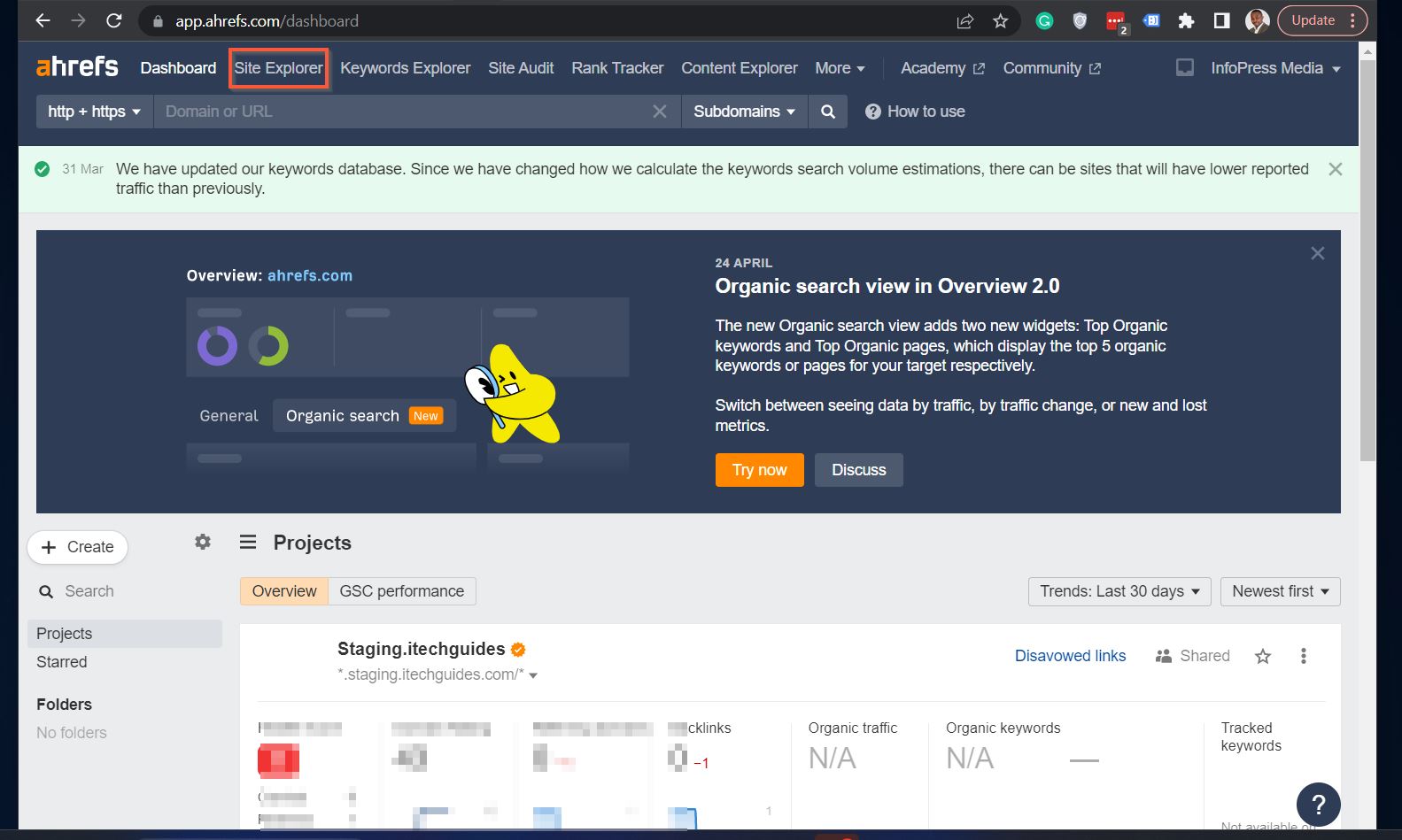Open Keywords Explorer
This screenshot has width=1402, height=840.
click(x=405, y=68)
